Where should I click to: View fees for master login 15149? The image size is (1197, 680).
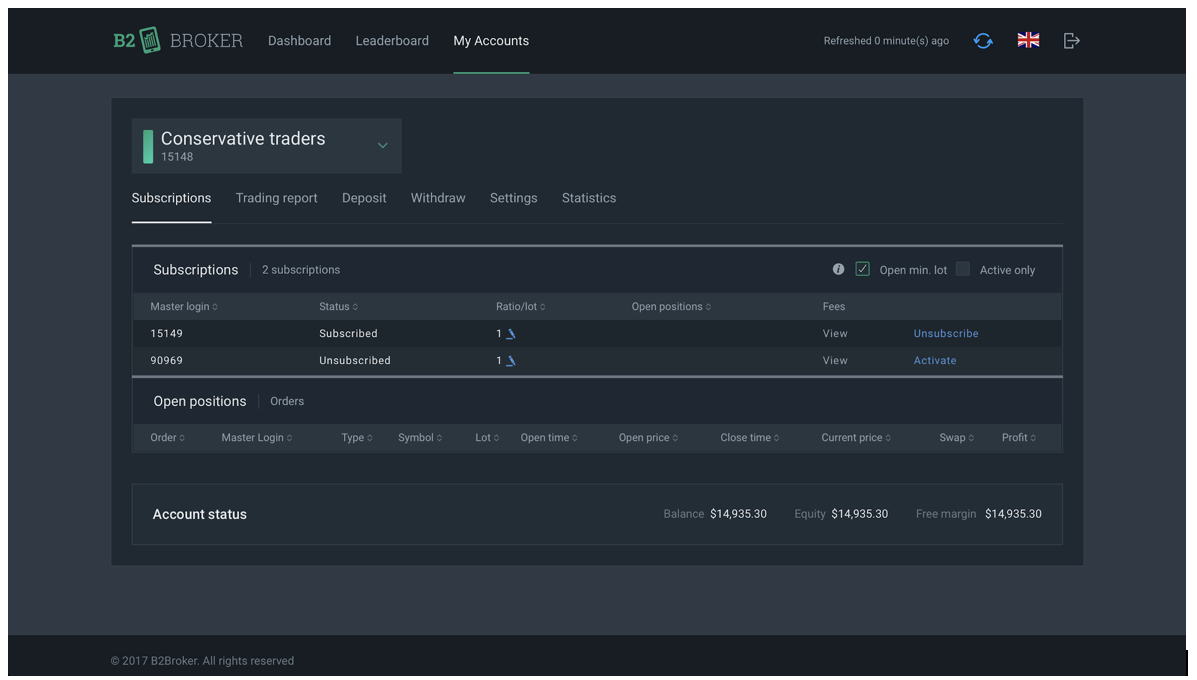pyautogui.click(x=835, y=334)
